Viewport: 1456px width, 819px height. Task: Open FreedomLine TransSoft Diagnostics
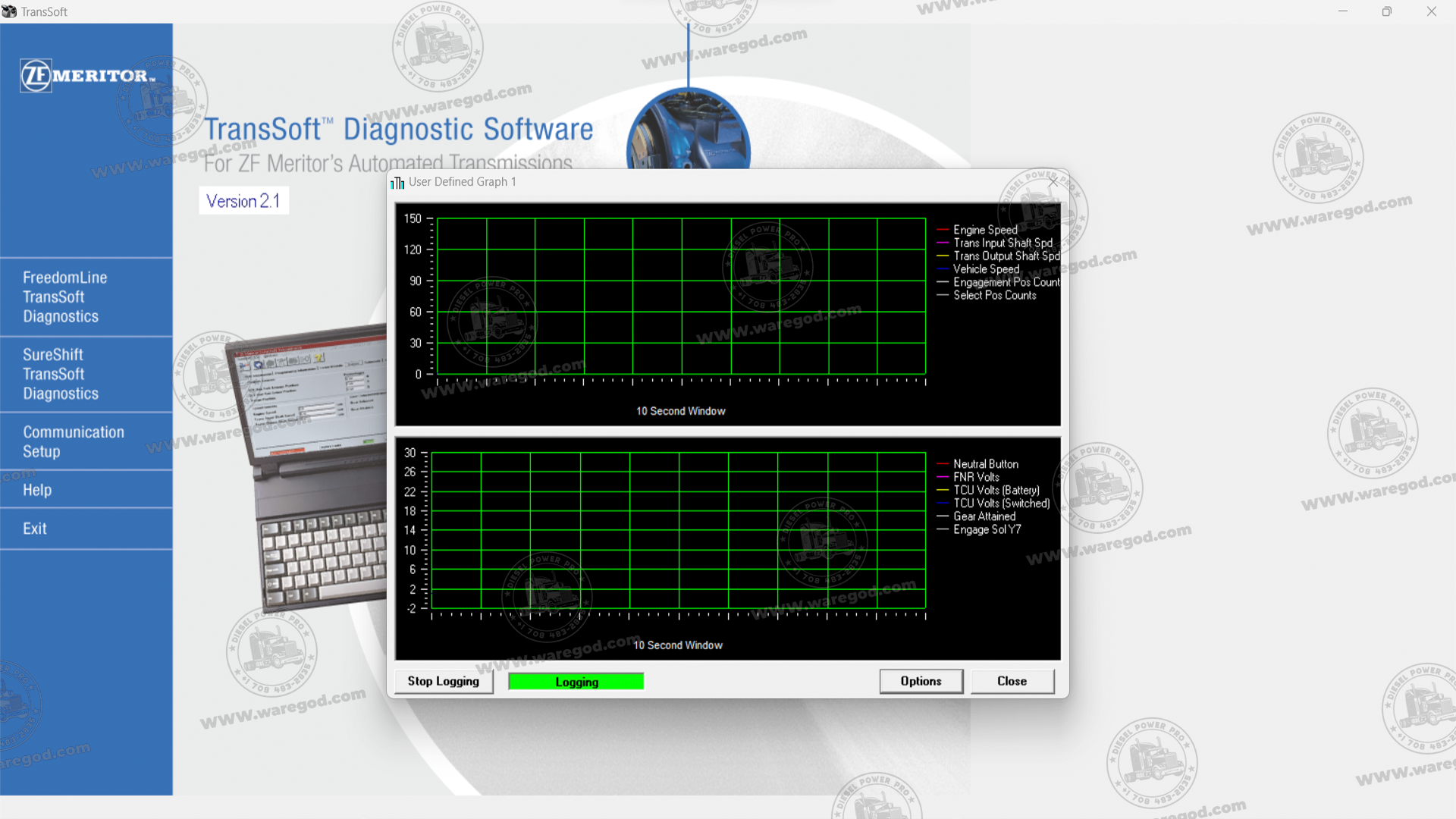point(64,297)
